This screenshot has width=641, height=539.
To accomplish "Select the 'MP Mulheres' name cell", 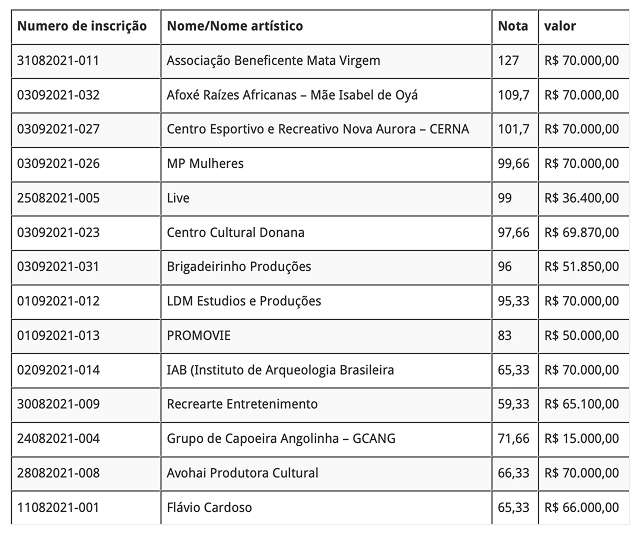I will [x=205, y=164].
